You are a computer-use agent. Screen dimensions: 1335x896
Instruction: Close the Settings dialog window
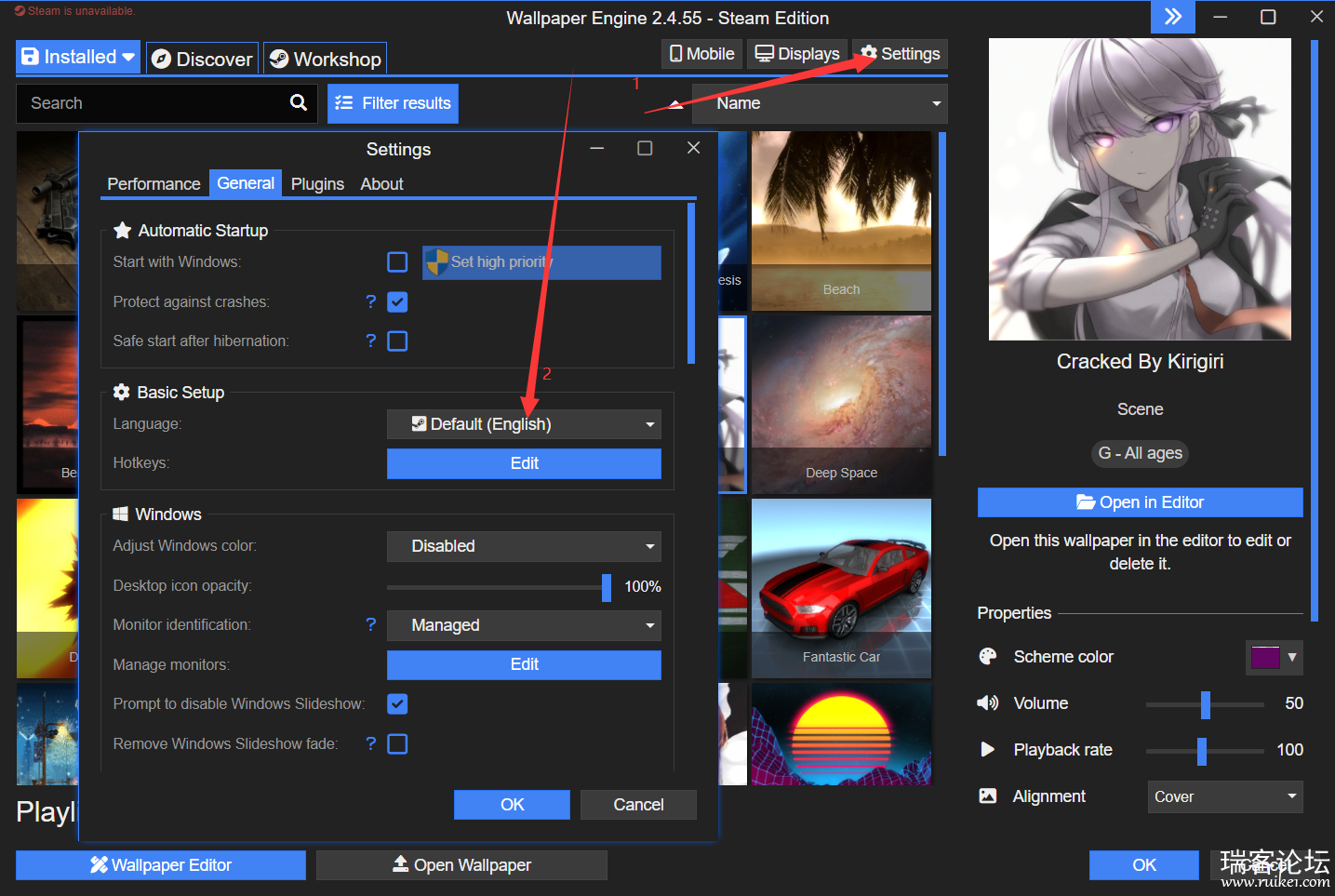click(x=693, y=148)
